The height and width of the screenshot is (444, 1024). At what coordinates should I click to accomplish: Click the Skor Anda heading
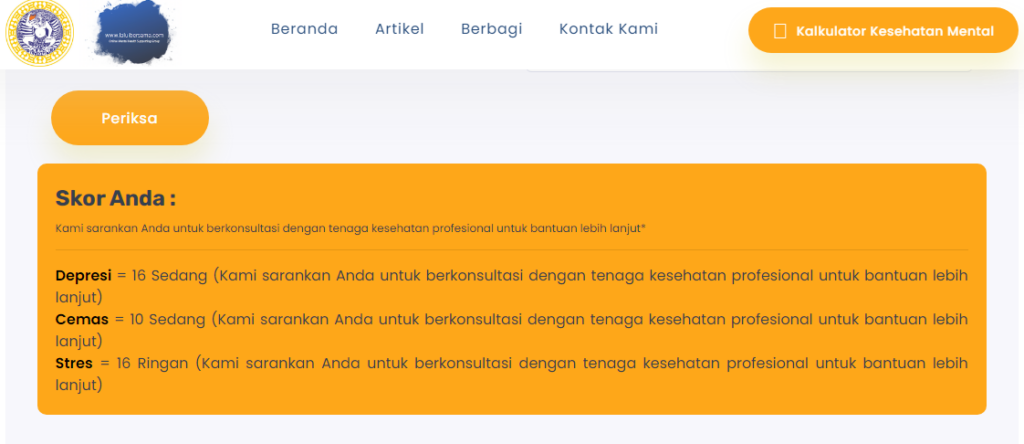click(116, 198)
